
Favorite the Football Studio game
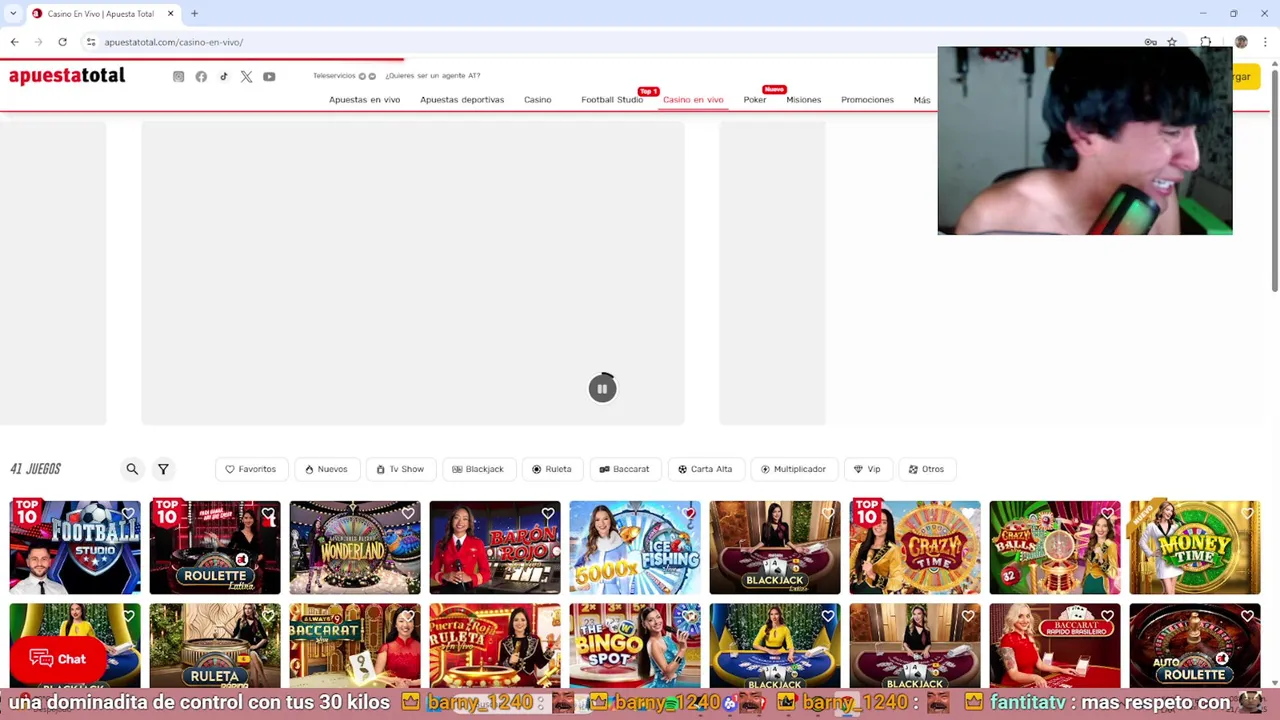tap(128, 514)
